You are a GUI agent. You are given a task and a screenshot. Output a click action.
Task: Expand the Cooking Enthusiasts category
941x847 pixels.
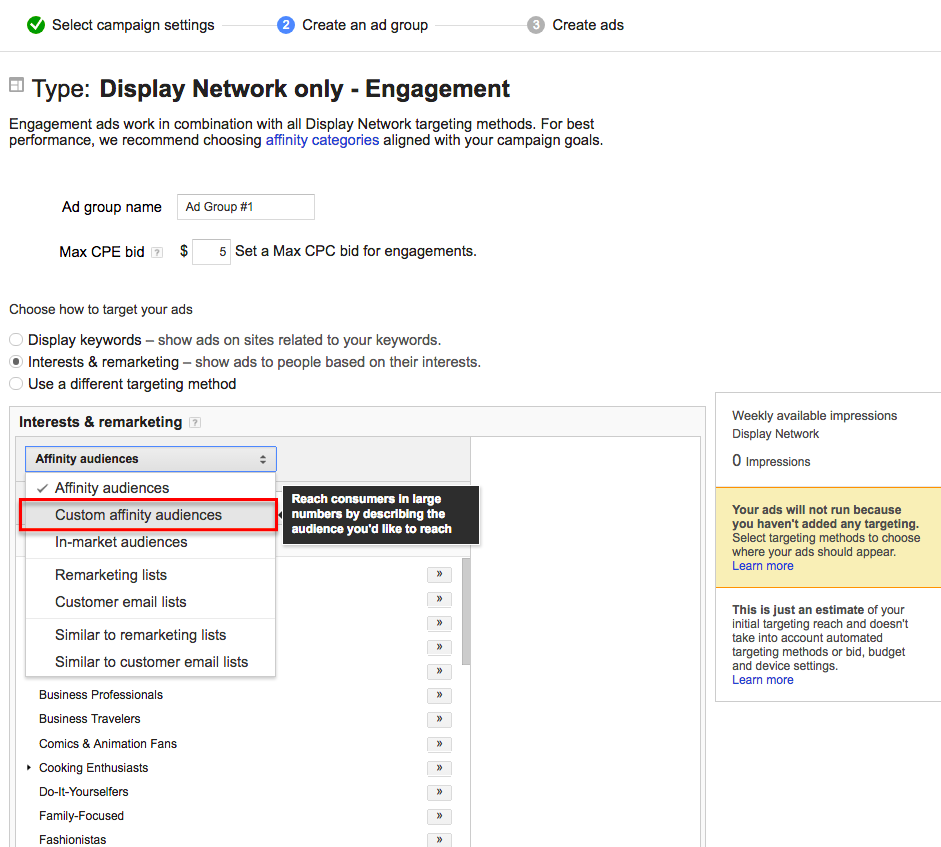29,768
